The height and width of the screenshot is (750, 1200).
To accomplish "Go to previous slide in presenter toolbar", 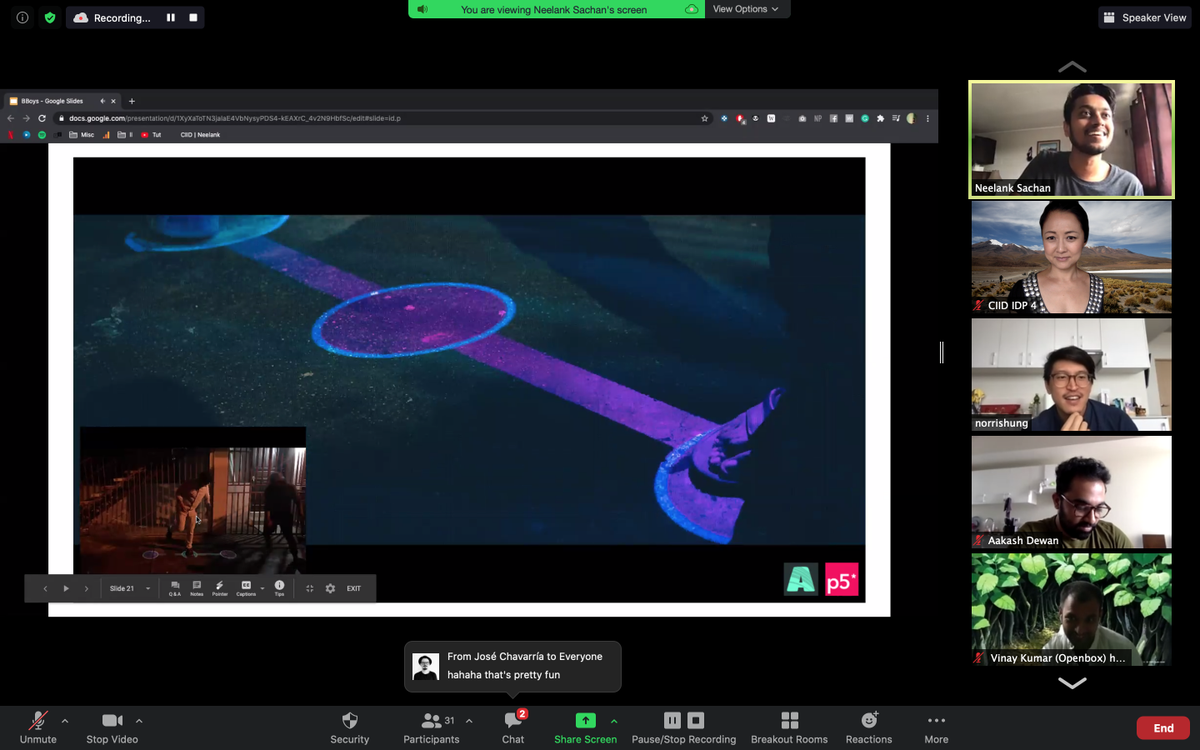I will point(45,588).
